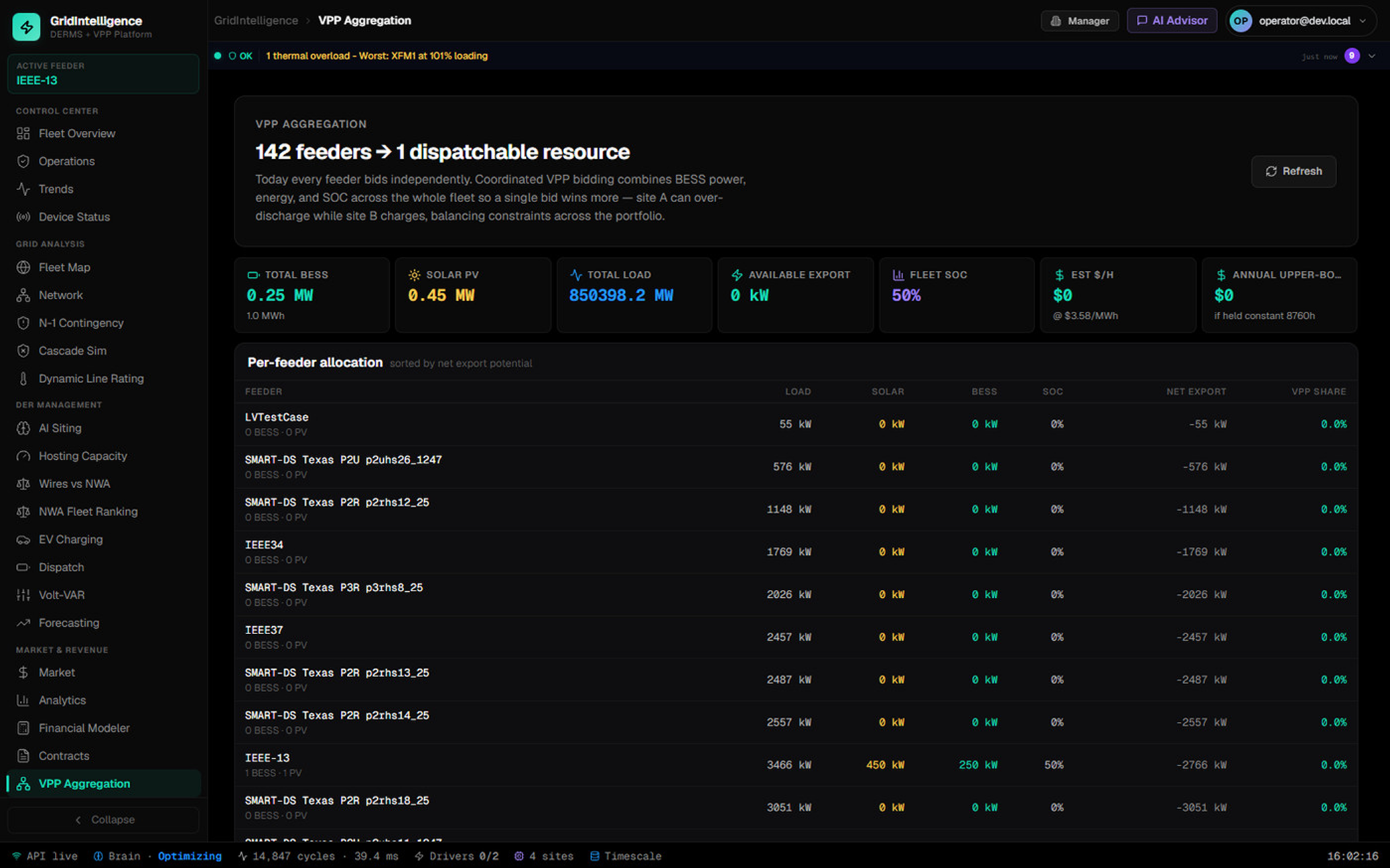Click the Dispatch battery icon

point(23,567)
